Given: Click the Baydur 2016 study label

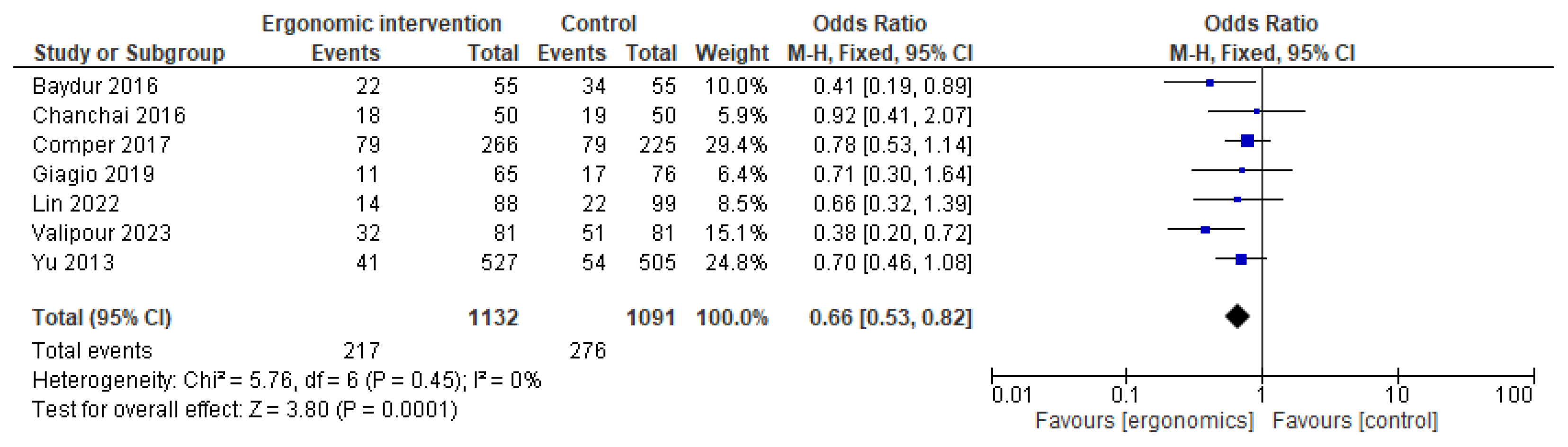Looking at the screenshot, I should click(95, 86).
